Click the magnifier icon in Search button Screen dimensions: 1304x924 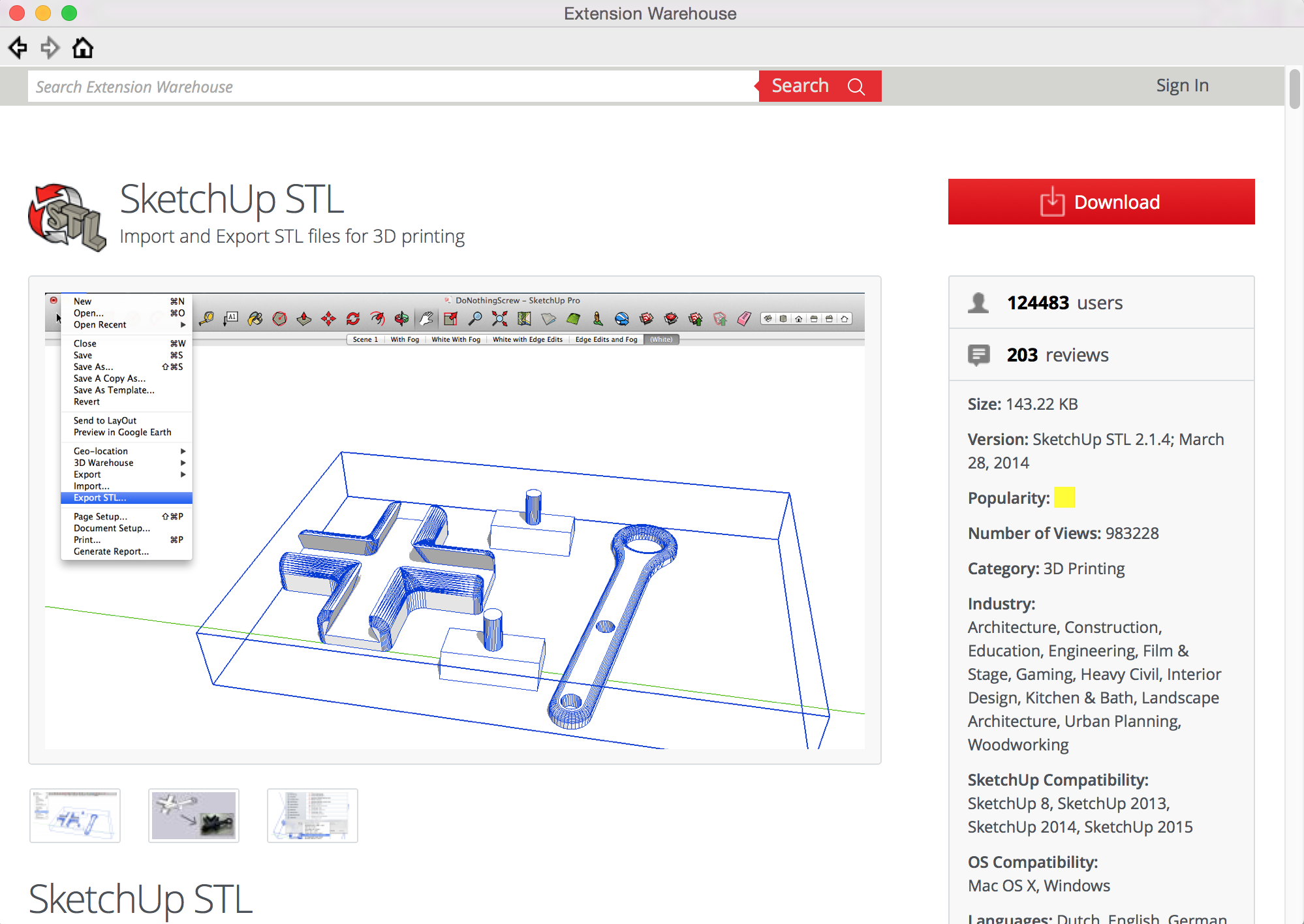[856, 87]
